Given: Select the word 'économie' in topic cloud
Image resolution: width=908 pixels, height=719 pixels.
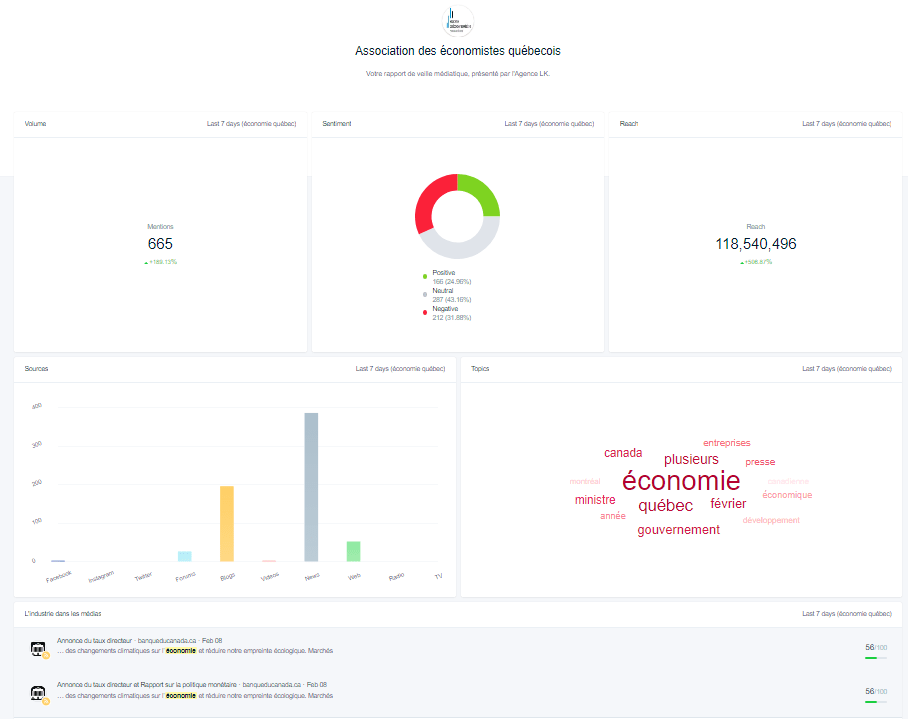Looking at the screenshot, I should [680, 481].
